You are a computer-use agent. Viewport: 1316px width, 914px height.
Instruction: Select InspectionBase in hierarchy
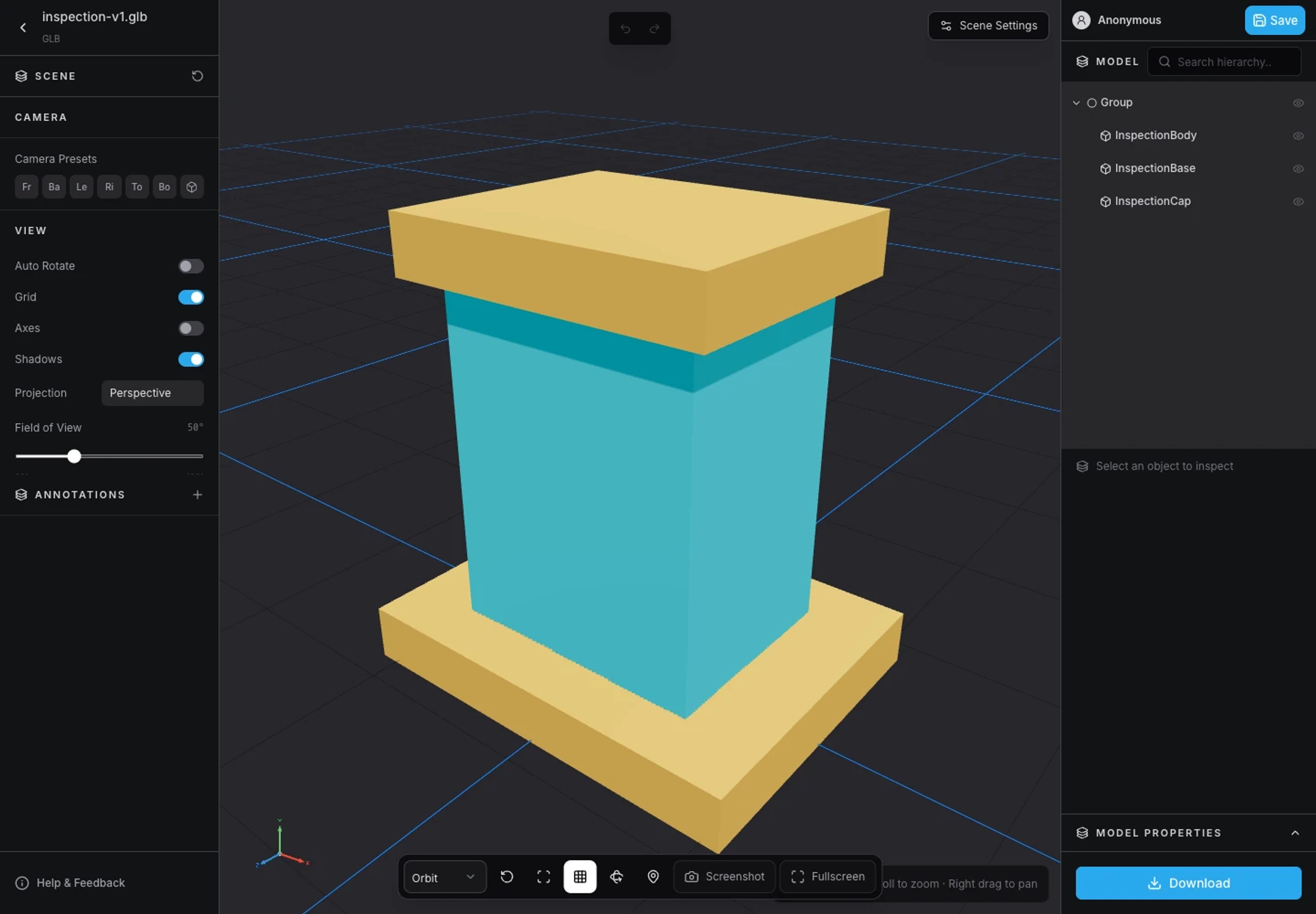tap(1155, 168)
